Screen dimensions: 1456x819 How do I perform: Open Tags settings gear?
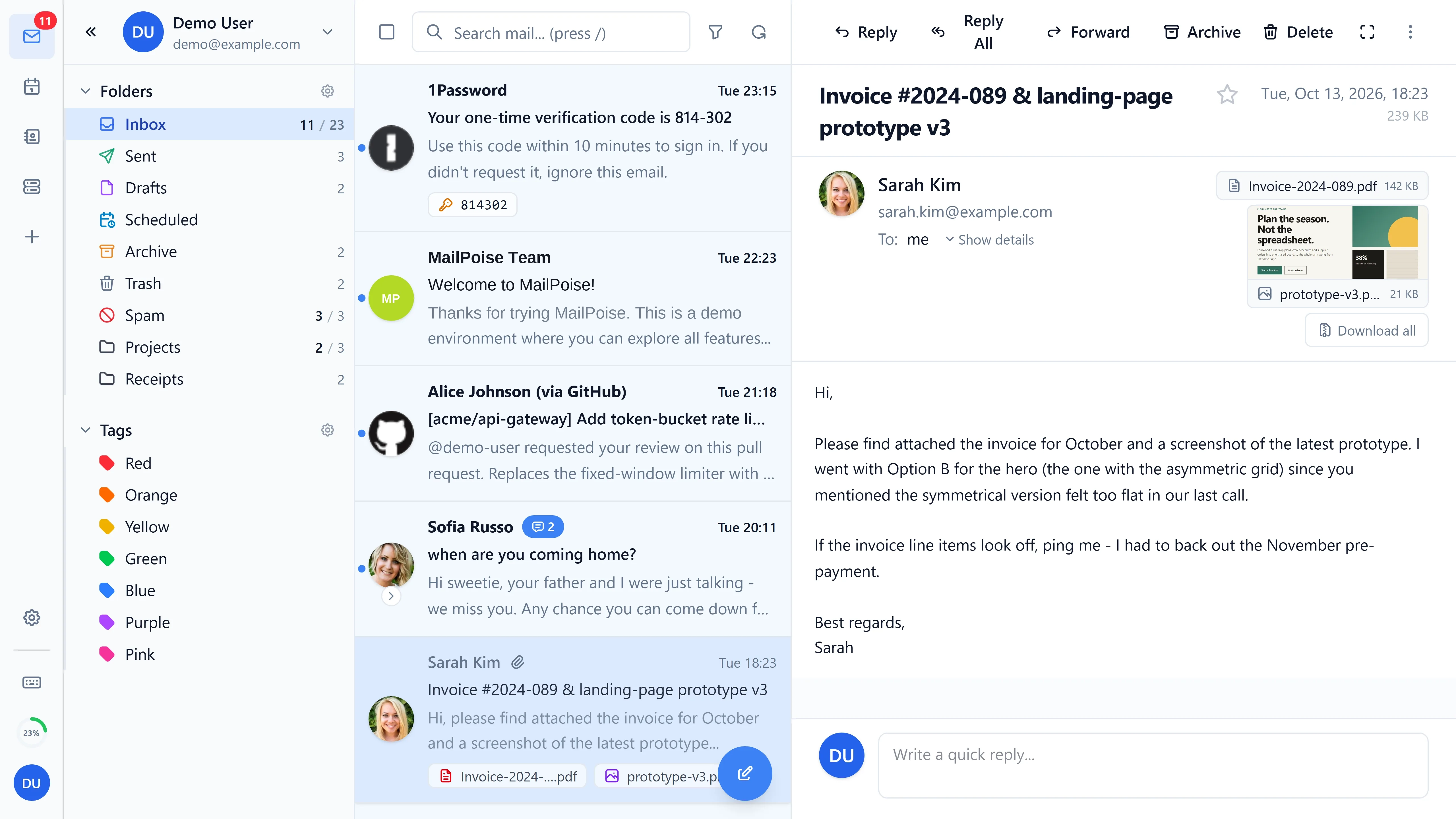click(328, 430)
